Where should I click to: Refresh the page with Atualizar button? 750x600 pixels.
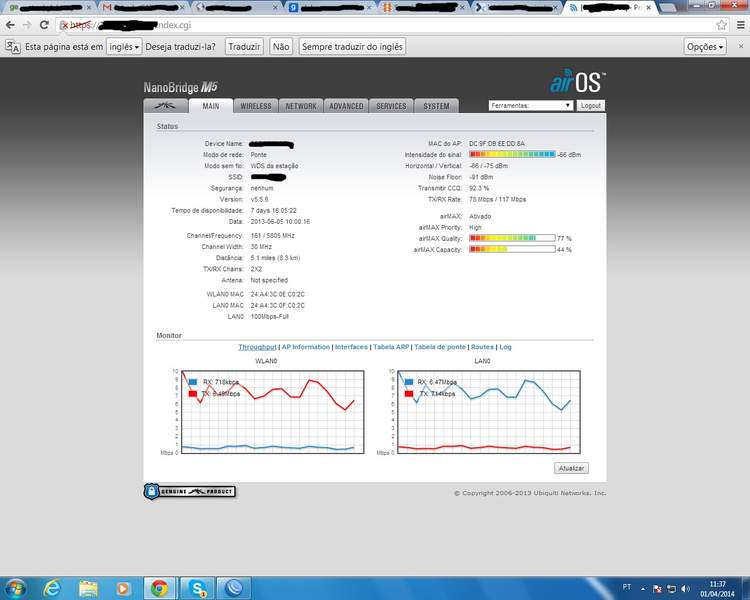pyautogui.click(x=572, y=468)
